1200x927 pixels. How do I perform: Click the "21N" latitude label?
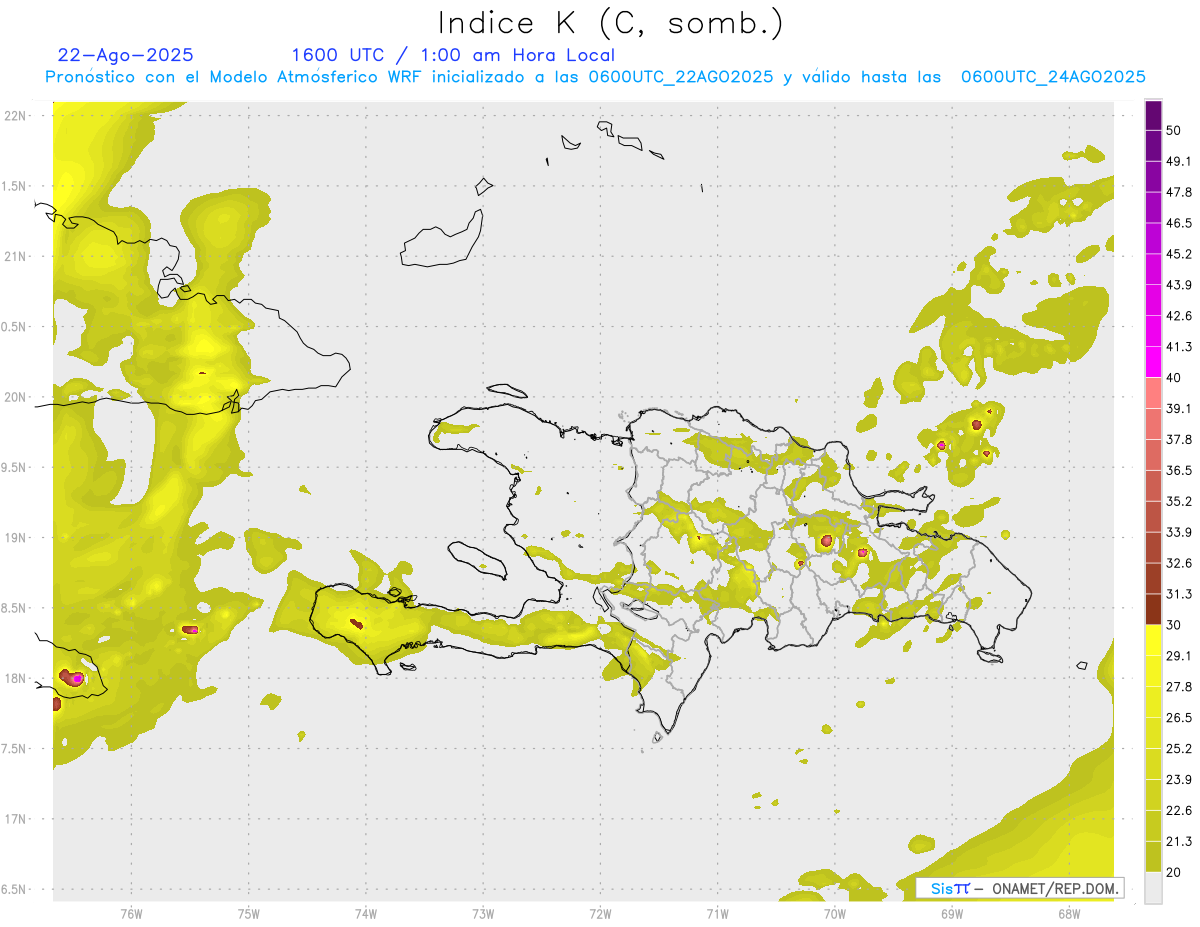[x=16, y=256]
